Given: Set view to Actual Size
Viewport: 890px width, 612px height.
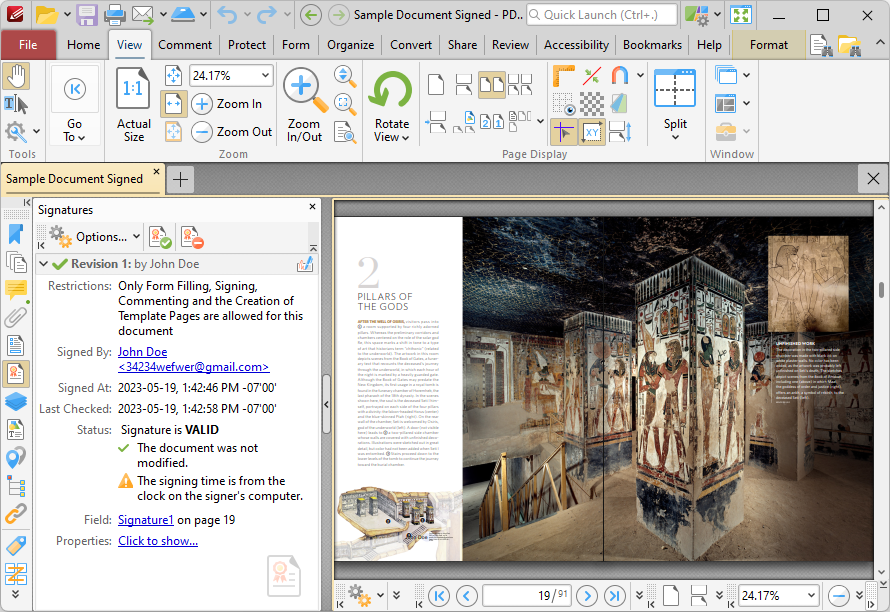Looking at the screenshot, I should (133, 104).
